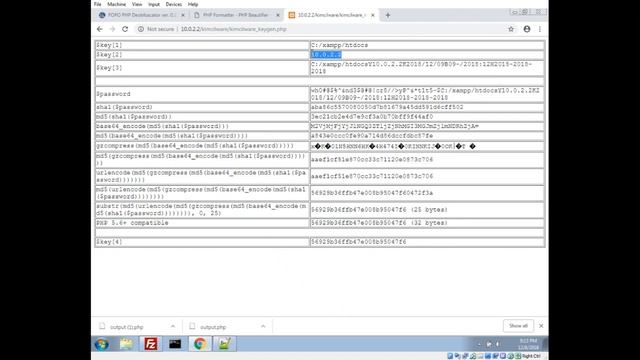Click Show all downloads
This screenshot has width=640, height=360.
[x=518, y=326]
